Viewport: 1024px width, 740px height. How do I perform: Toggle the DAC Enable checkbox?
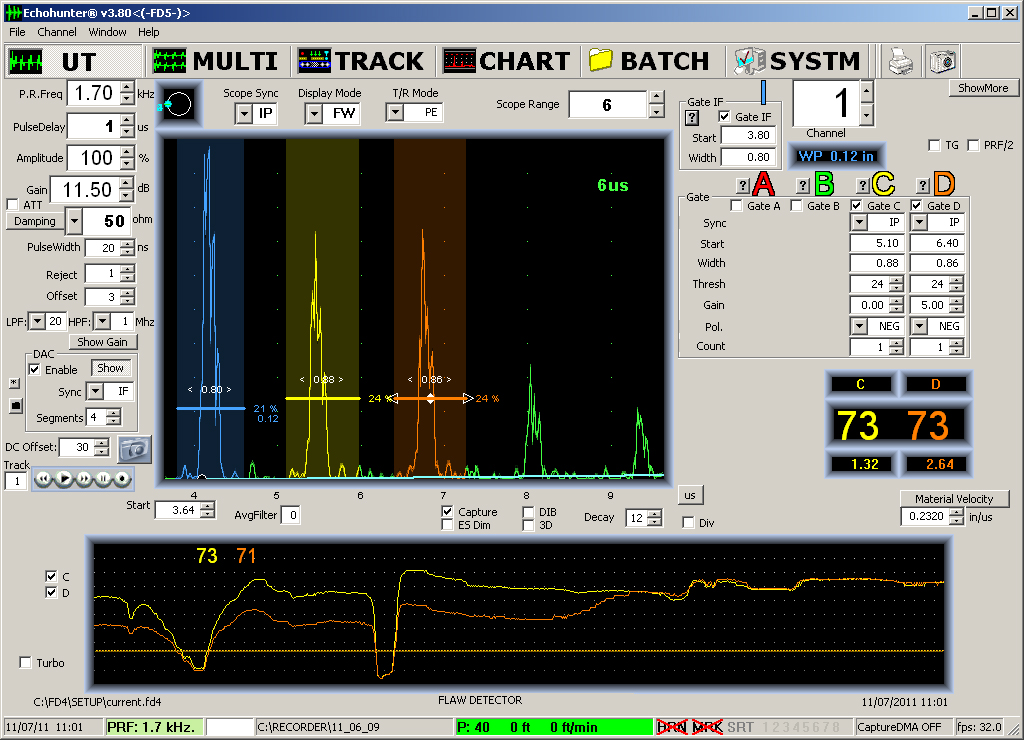click(x=34, y=370)
